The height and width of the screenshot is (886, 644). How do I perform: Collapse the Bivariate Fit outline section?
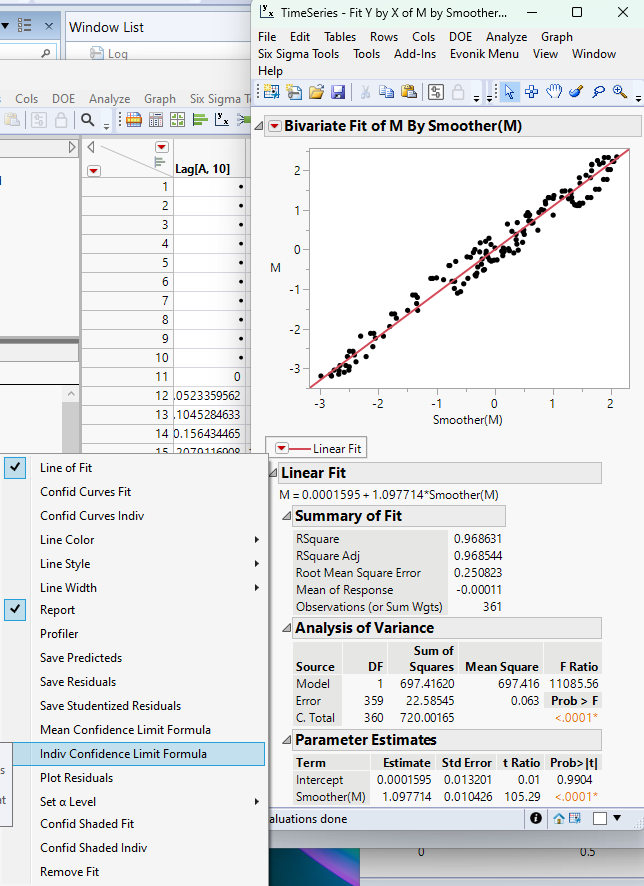[x=259, y=126]
